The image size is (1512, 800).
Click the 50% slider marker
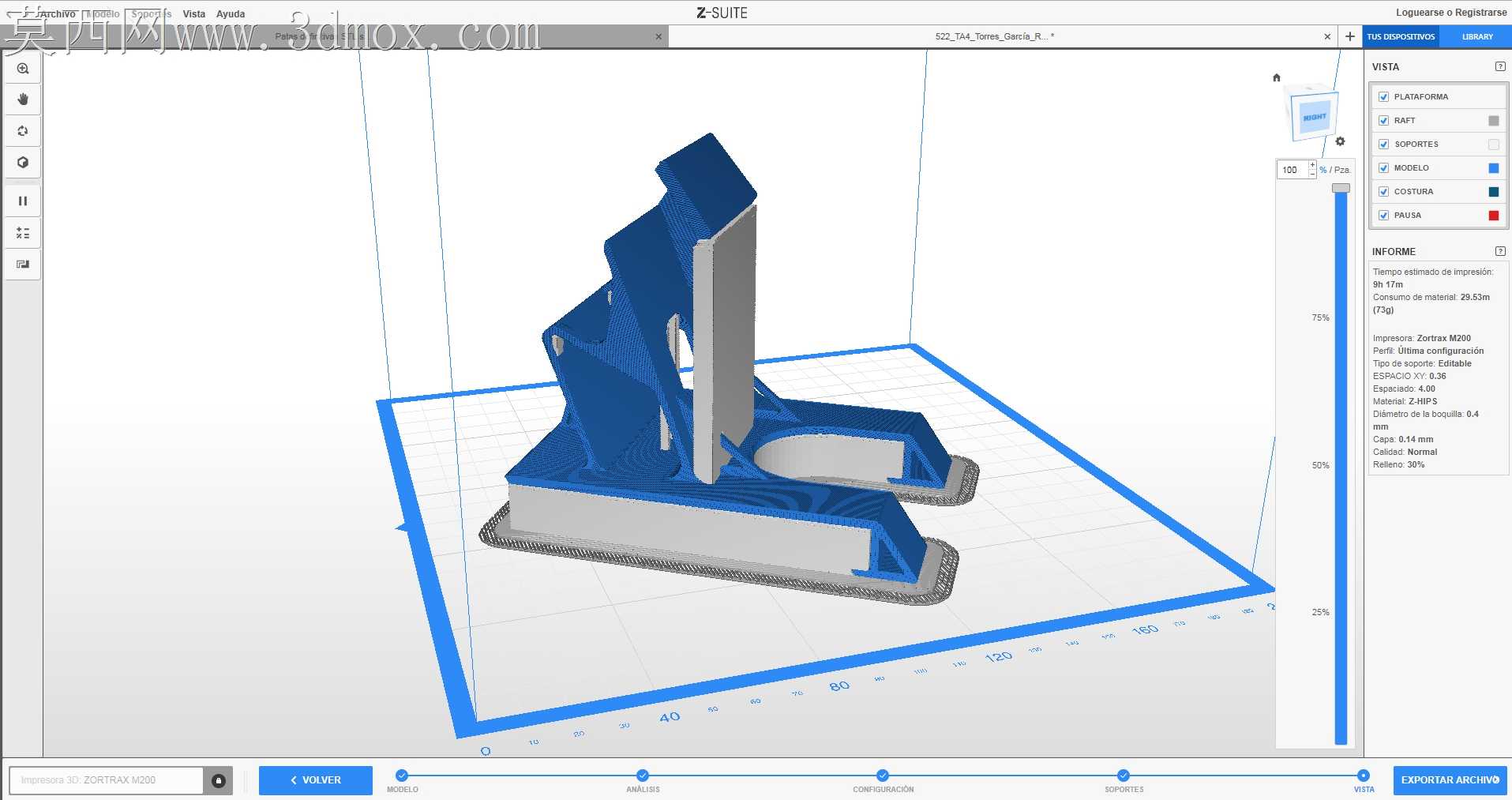[x=1320, y=465]
